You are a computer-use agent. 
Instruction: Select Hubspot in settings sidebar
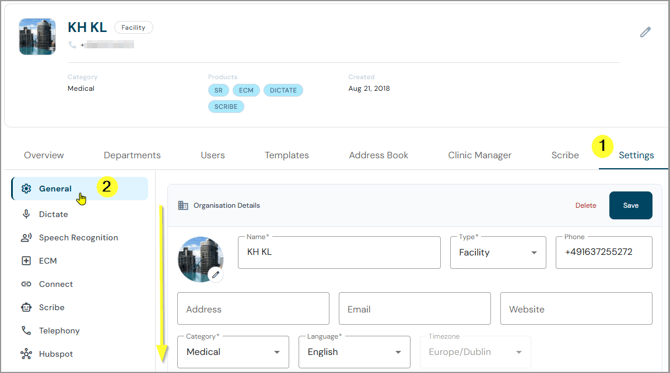pos(56,354)
